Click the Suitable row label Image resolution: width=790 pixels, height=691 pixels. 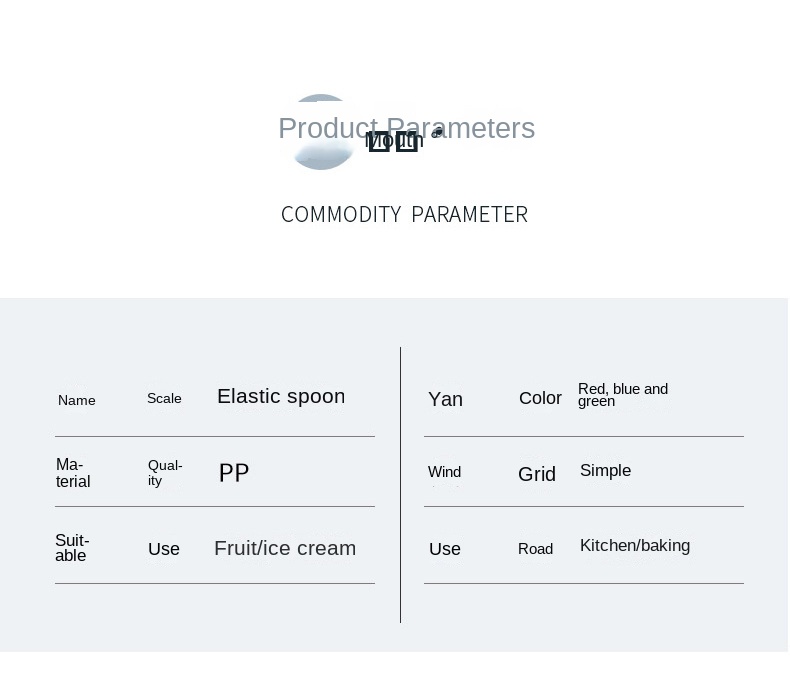pos(72,548)
